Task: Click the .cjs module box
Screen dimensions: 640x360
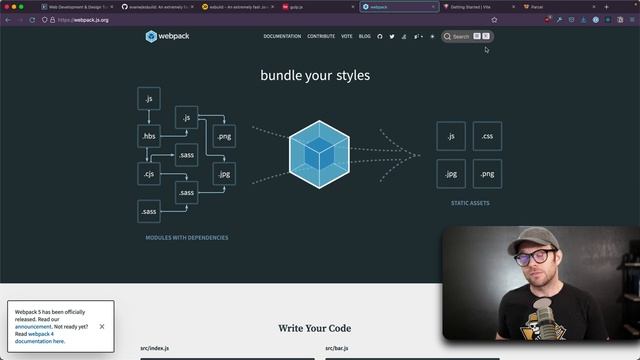Action: pyautogui.click(x=149, y=174)
